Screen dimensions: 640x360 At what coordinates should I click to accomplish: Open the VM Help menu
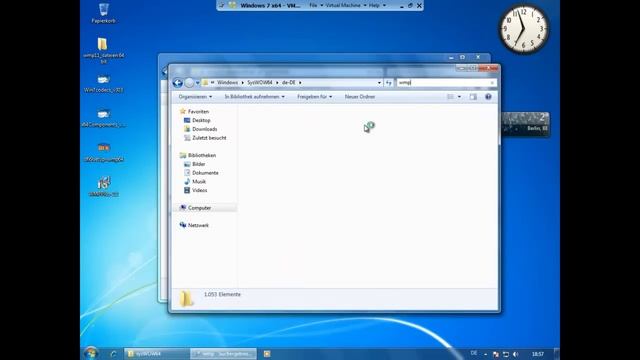[377, 5]
